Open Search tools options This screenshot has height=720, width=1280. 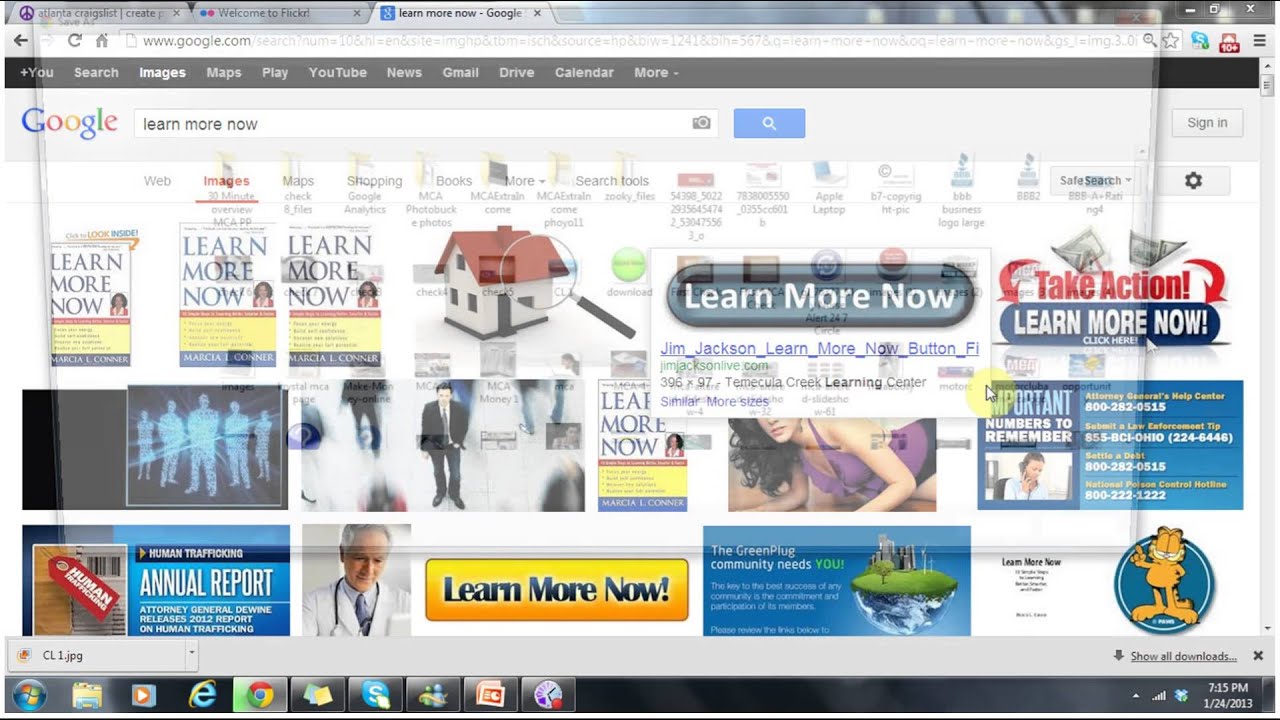(x=612, y=181)
